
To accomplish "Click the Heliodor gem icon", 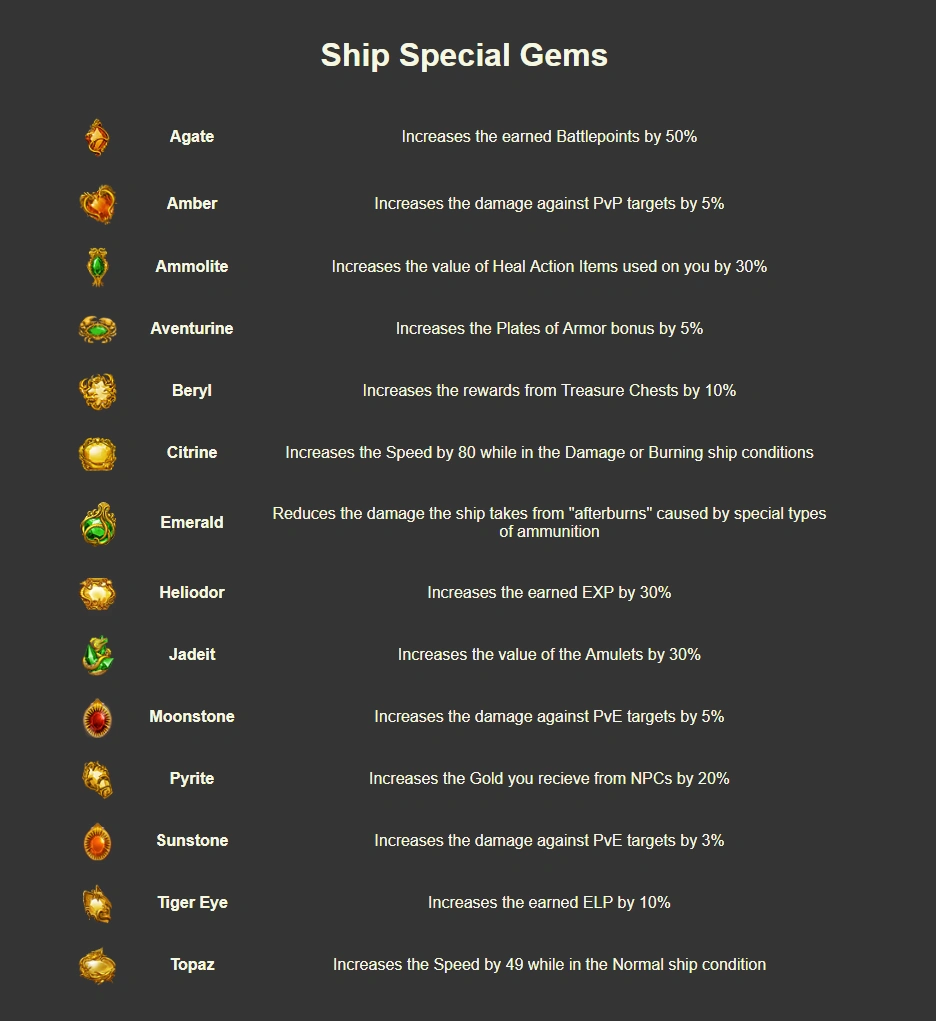I will point(97,593).
